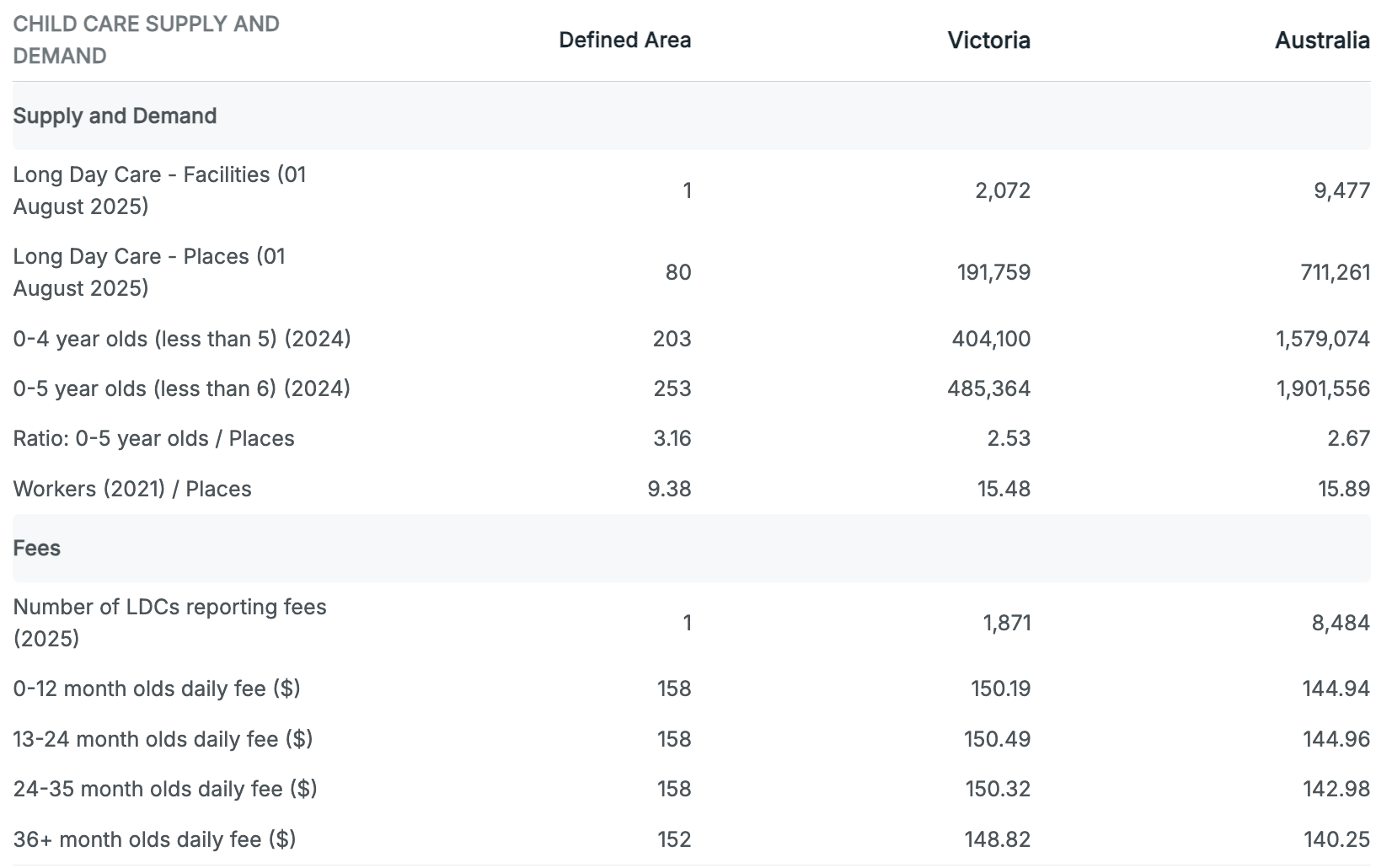Select Australia's 1,901,556 population value
Viewport: 1392px width, 868px height.
click(1322, 388)
